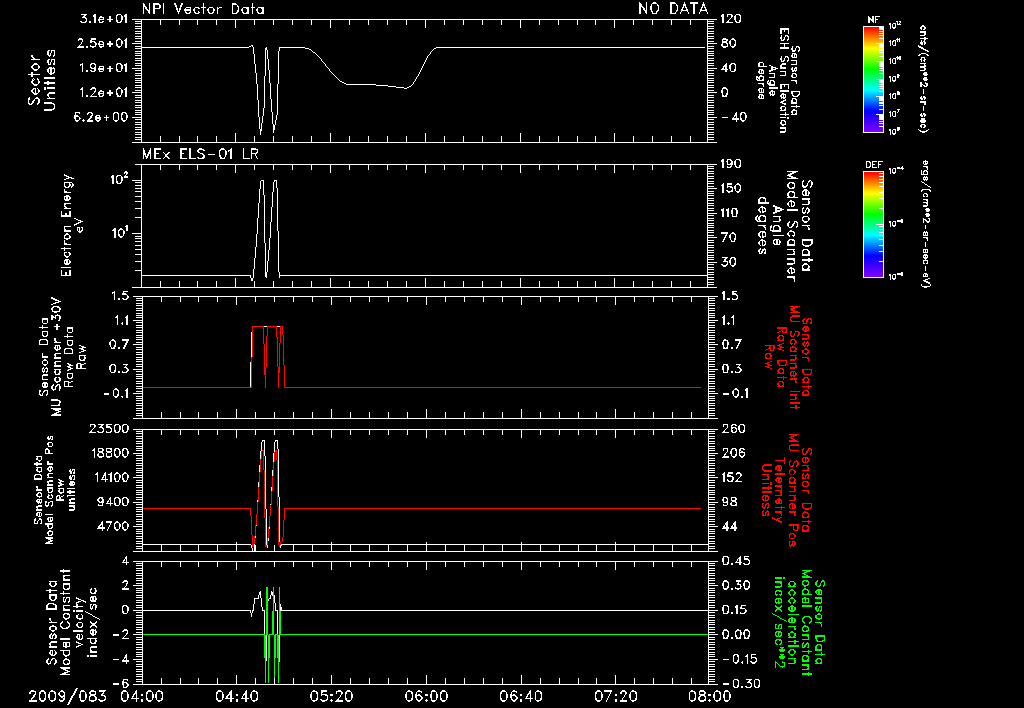Click the 9400 scanner position tick label
This screenshot has height=708, width=1024.
(x=112, y=502)
